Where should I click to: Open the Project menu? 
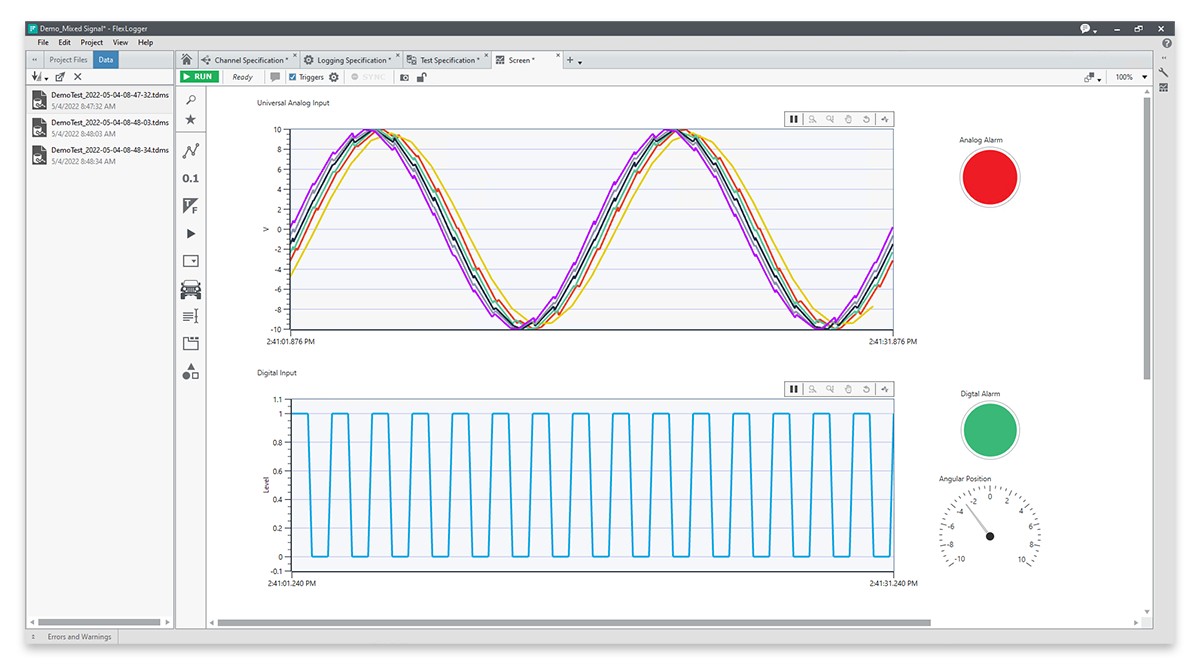coord(92,42)
